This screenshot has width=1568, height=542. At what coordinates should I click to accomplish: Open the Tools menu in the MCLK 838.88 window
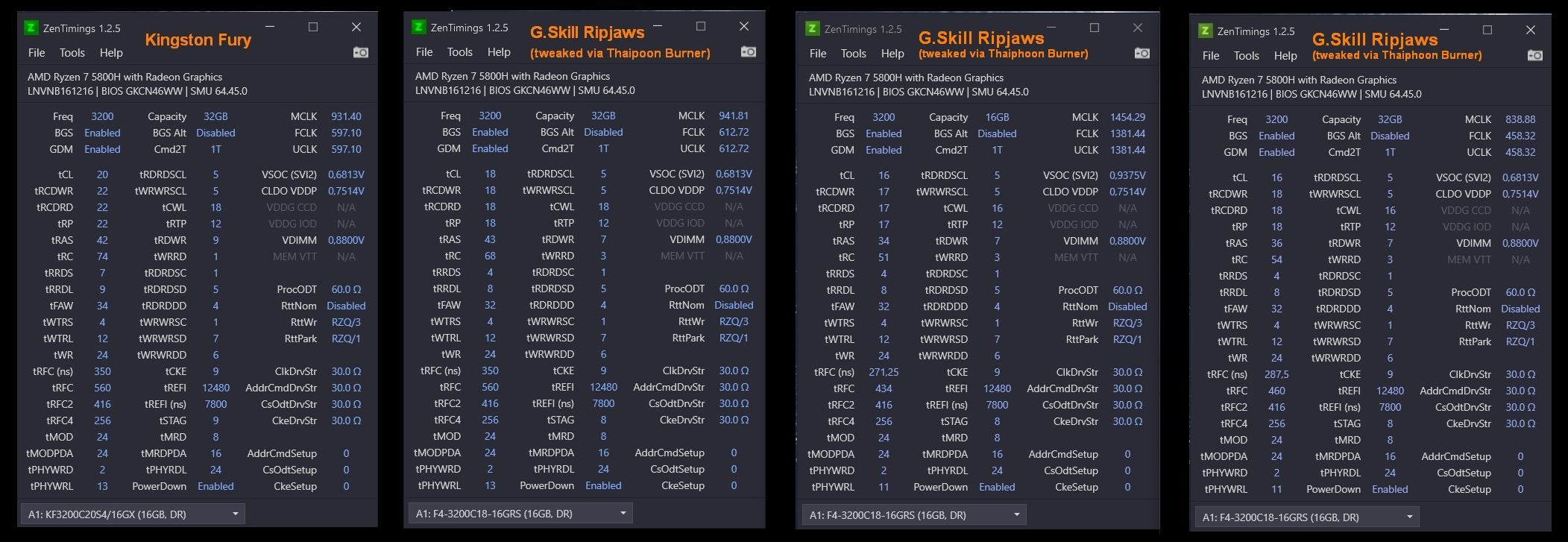[1247, 56]
